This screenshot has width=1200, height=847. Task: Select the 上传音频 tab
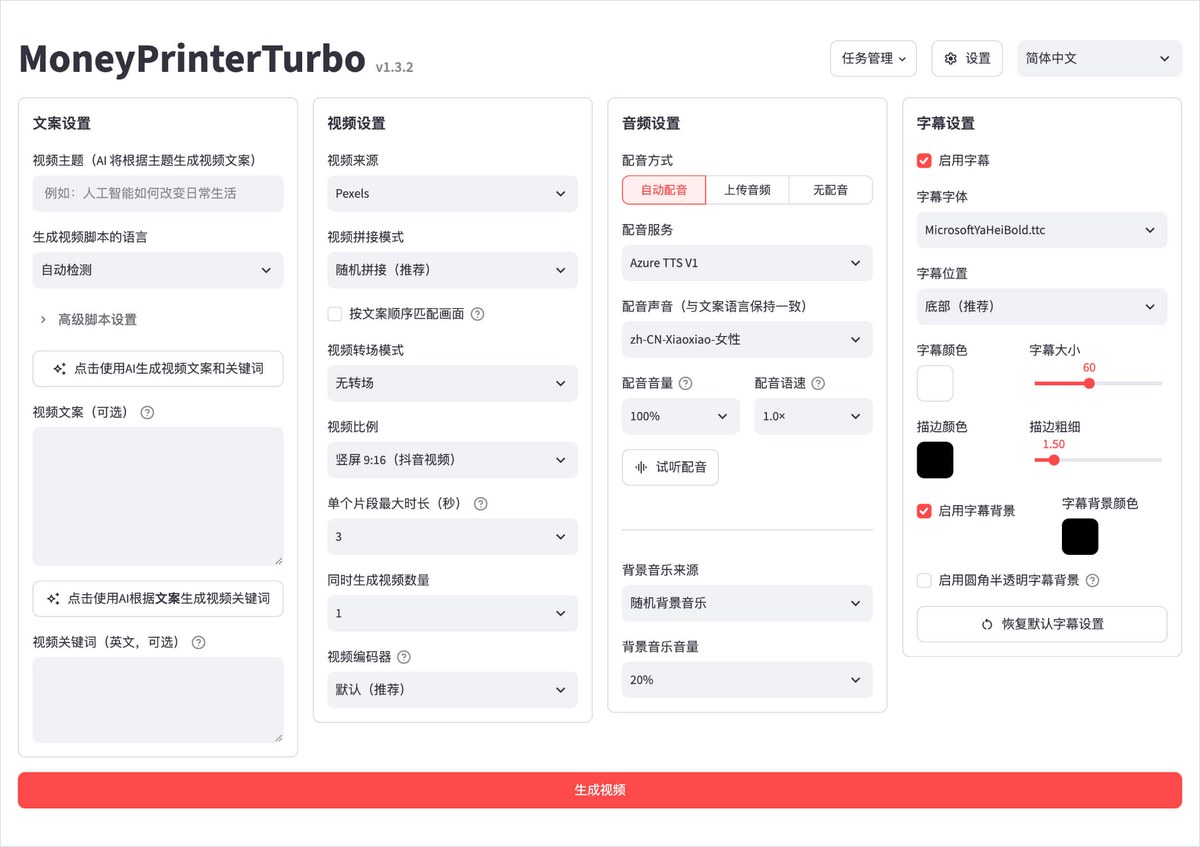[x=747, y=190]
